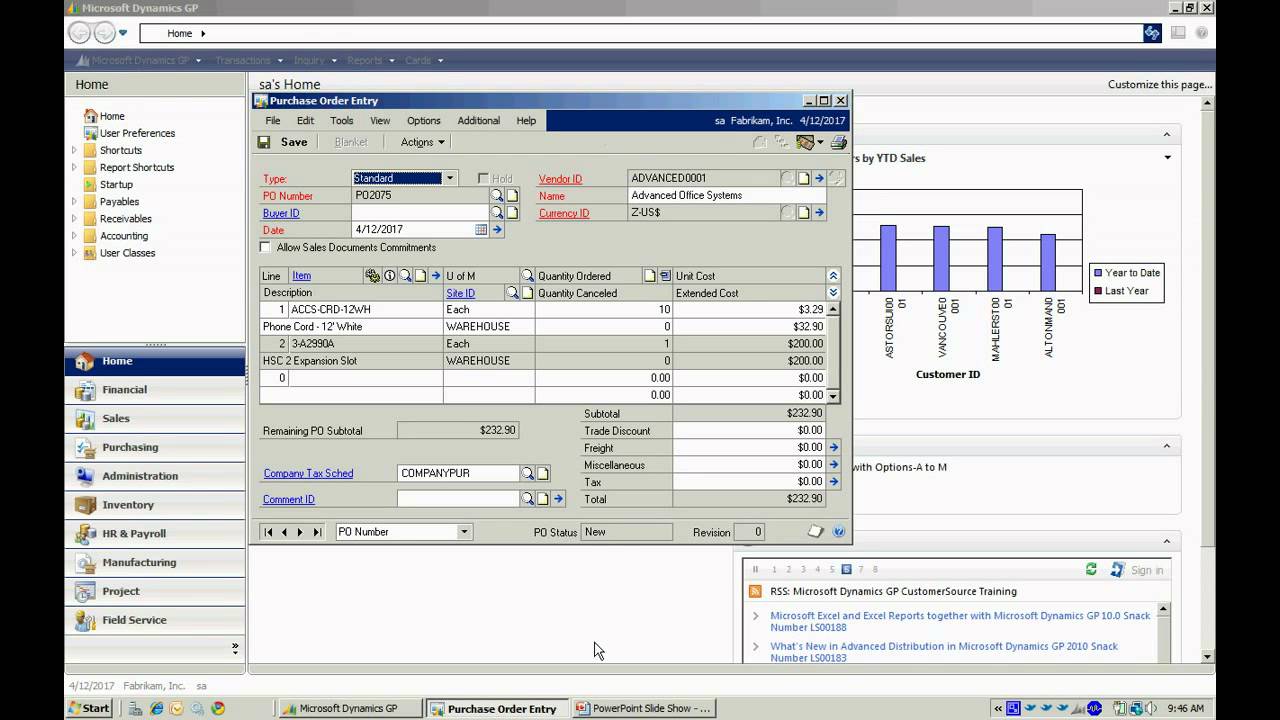1280x720 pixels.
Task: Open the calendar icon in Date field
Action: pyautogui.click(x=481, y=230)
